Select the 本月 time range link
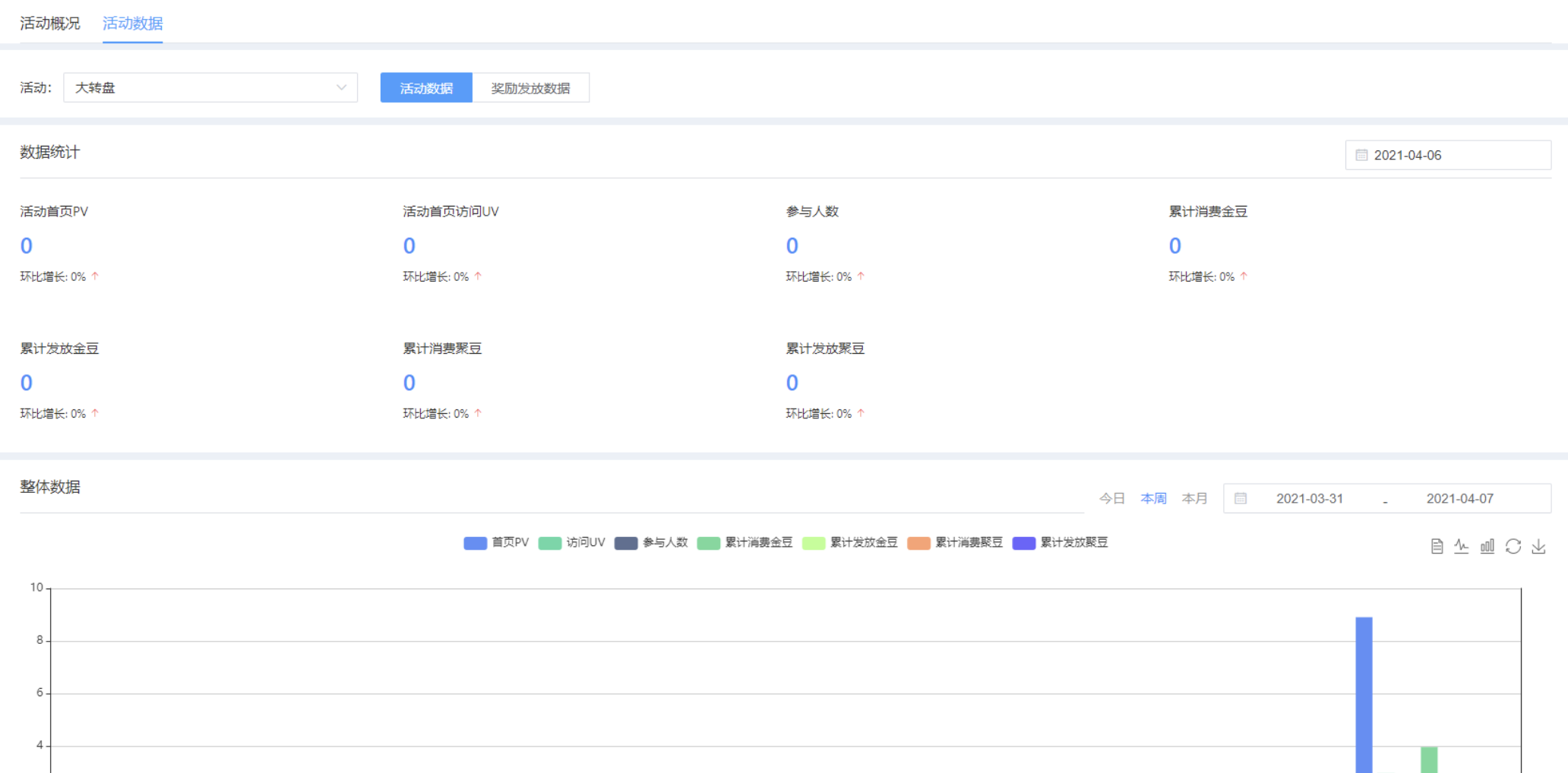 (x=1194, y=499)
